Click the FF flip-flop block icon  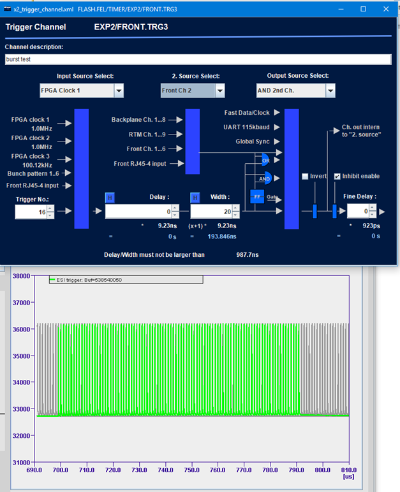[257, 197]
